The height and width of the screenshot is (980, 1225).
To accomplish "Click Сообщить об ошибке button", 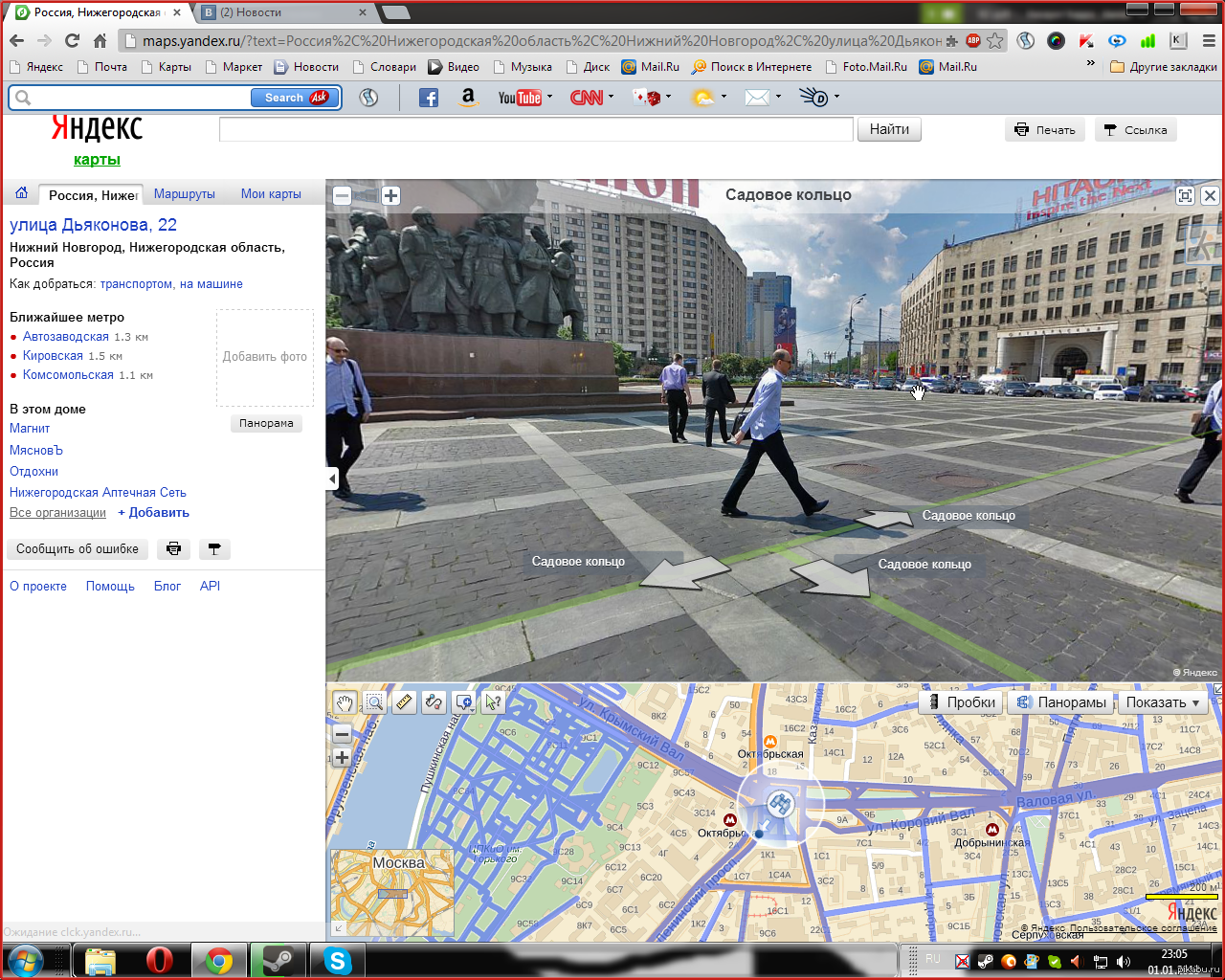I will coord(78,549).
